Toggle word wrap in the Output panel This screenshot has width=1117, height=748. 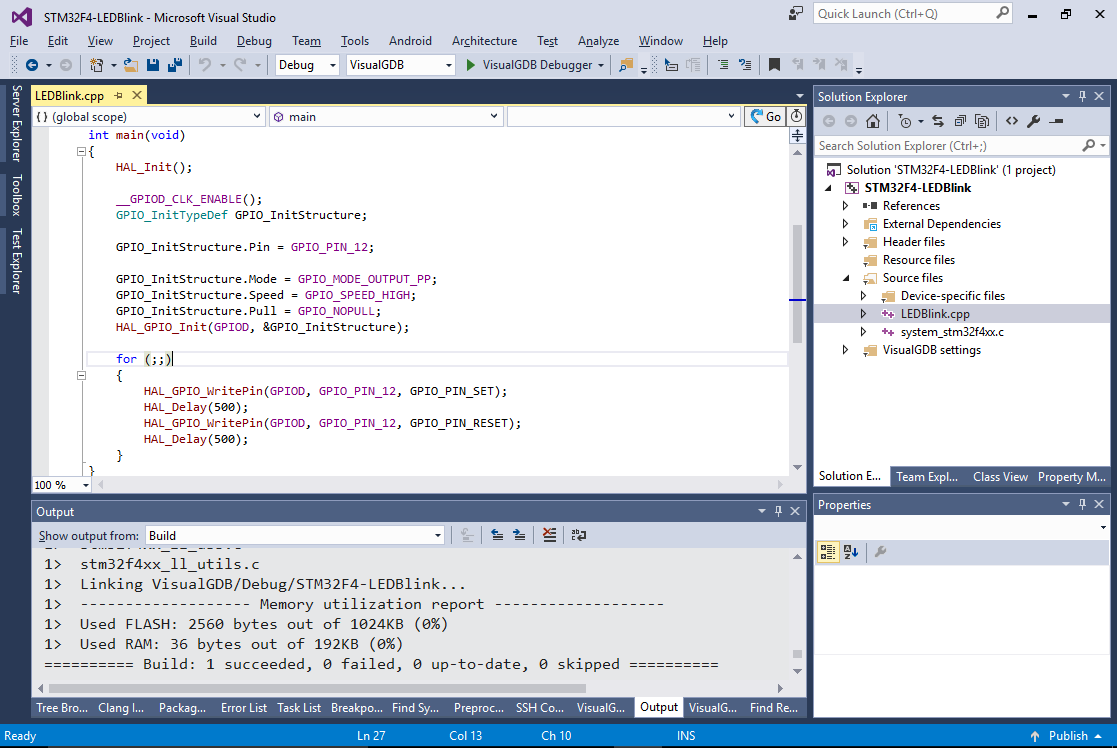click(579, 536)
